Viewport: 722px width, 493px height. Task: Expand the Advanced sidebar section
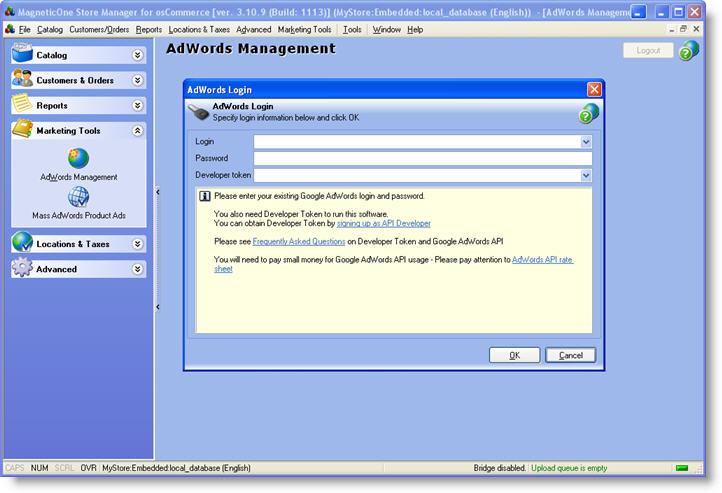(137, 269)
